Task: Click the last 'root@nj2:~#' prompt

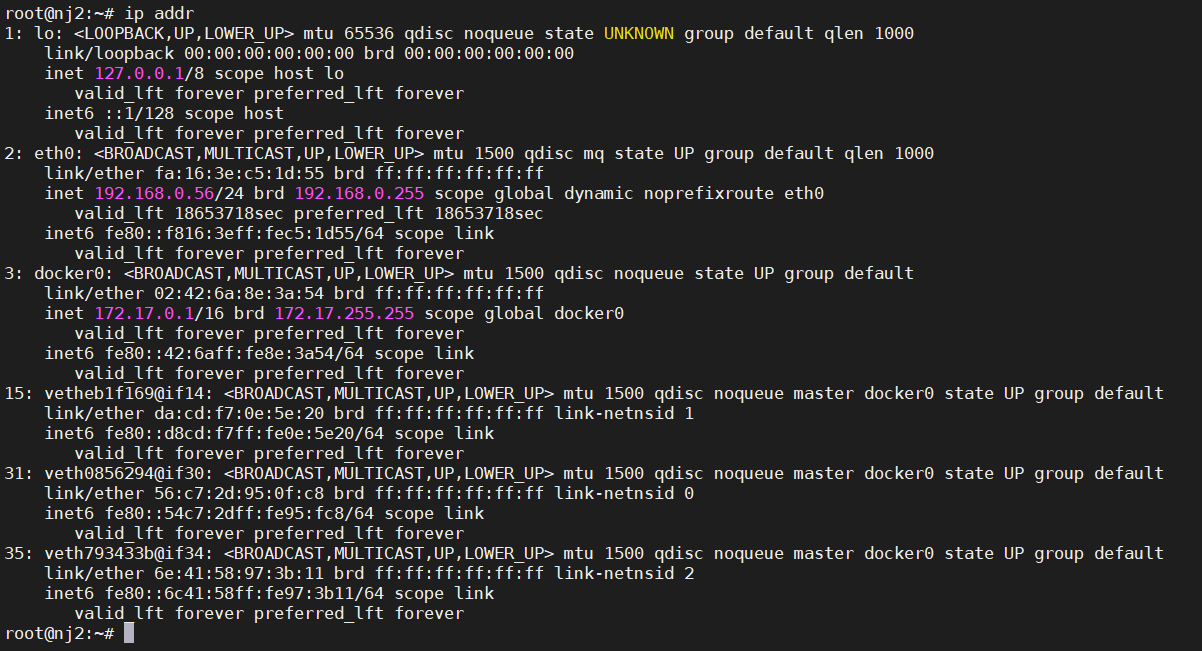Action: pyautogui.click(x=59, y=633)
